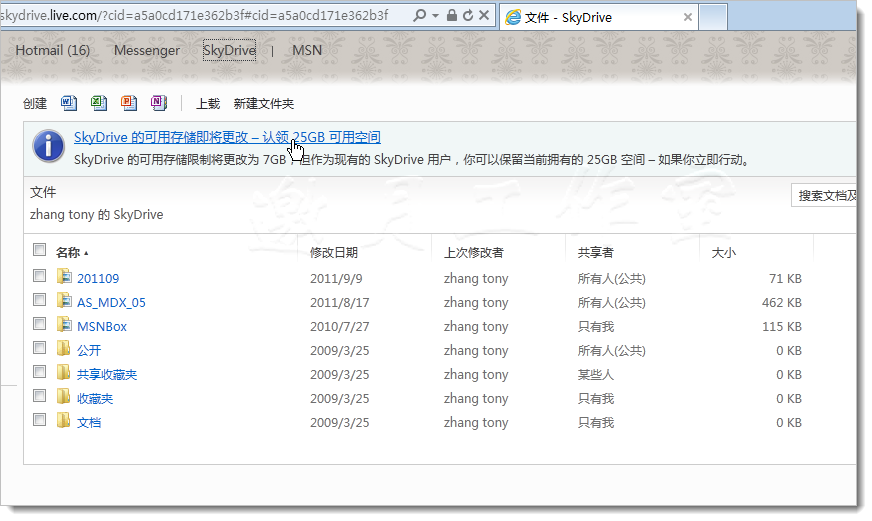Click 新建文件夹 to create folder
This screenshot has height=521, width=872.
264,103
